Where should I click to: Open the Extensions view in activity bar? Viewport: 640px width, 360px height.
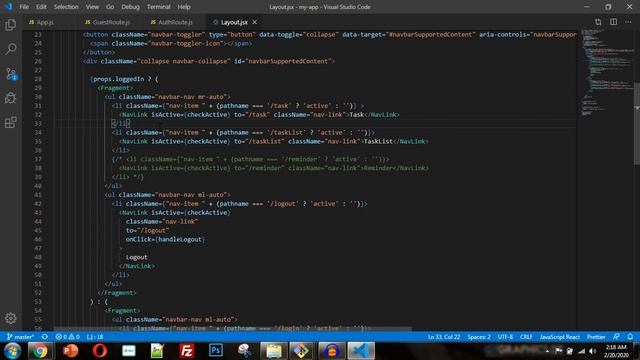[11, 122]
